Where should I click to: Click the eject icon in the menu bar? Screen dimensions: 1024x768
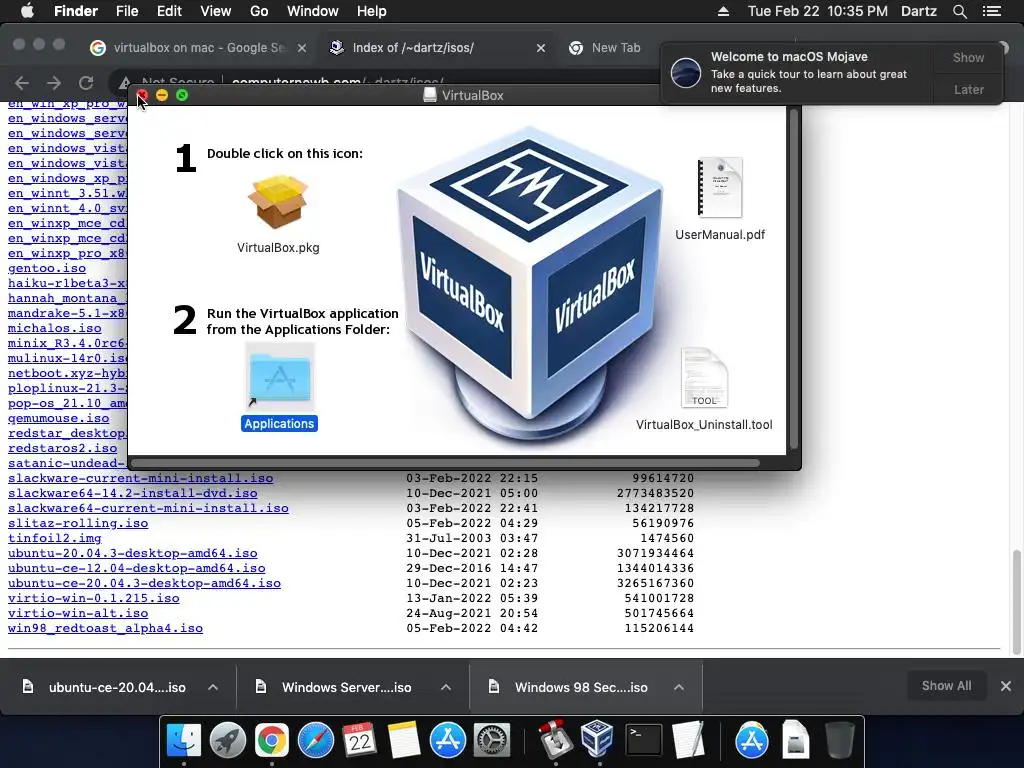[x=723, y=11]
